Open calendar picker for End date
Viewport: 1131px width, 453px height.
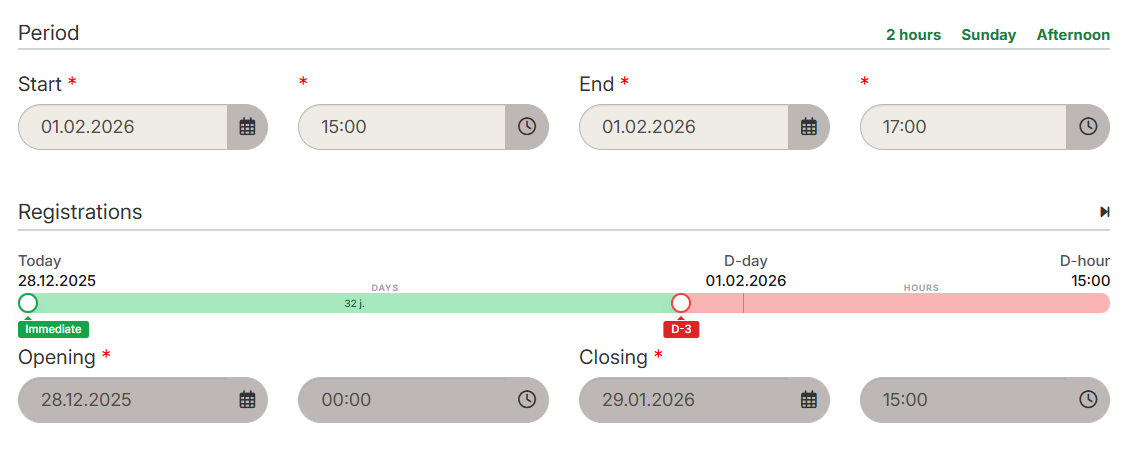[809, 127]
